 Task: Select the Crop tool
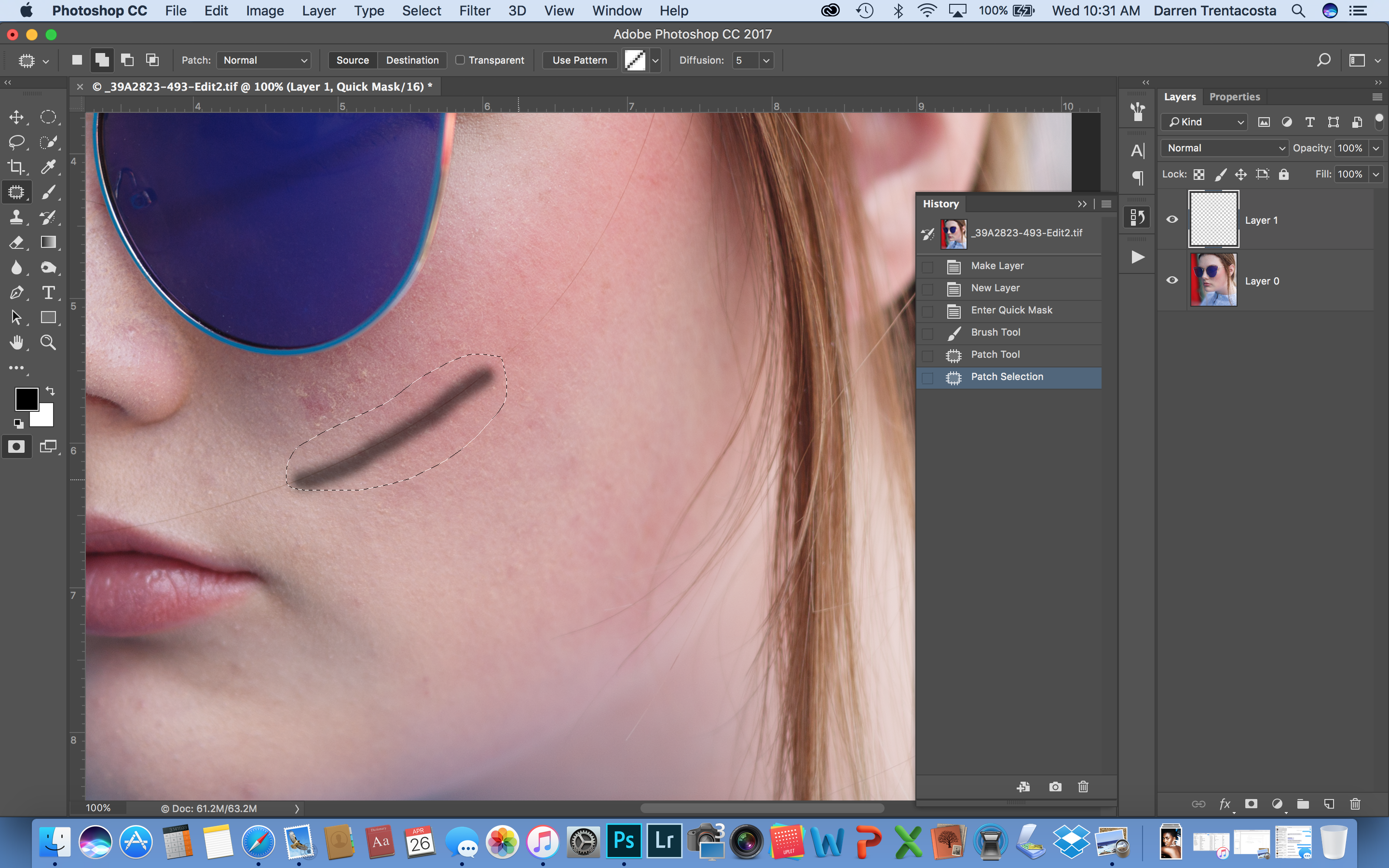[x=16, y=167]
